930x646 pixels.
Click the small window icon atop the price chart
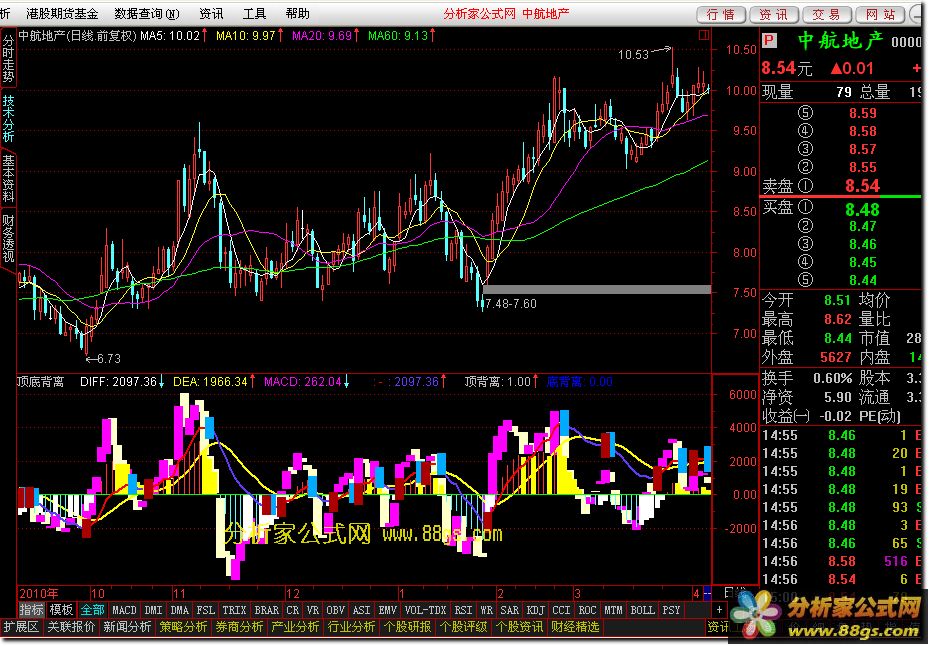(703, 36)
